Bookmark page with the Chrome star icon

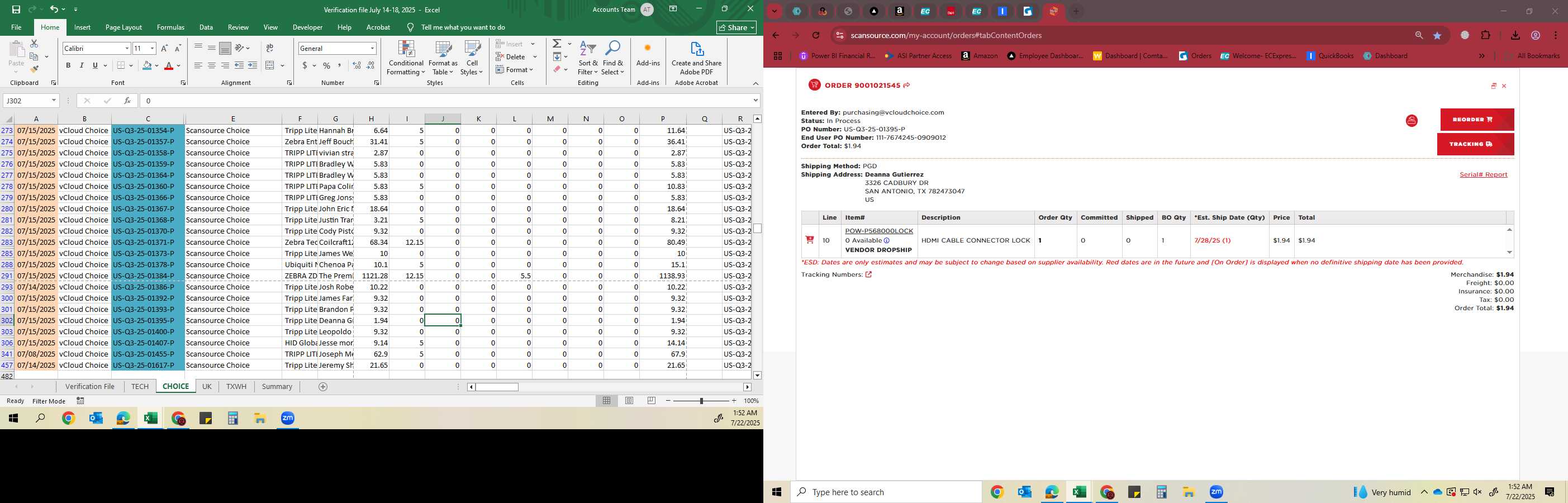point(1437,35)
